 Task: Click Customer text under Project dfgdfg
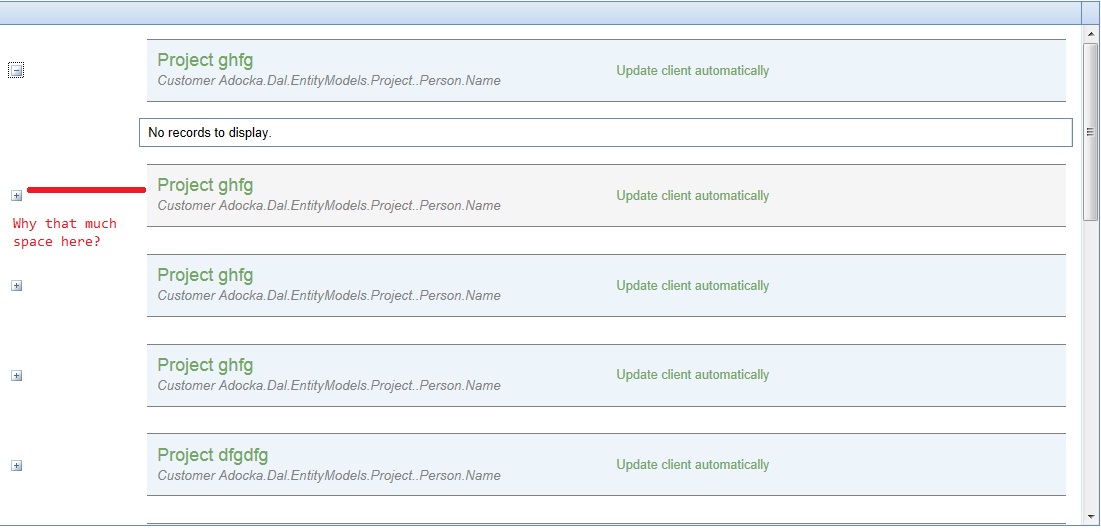(329, 475)
